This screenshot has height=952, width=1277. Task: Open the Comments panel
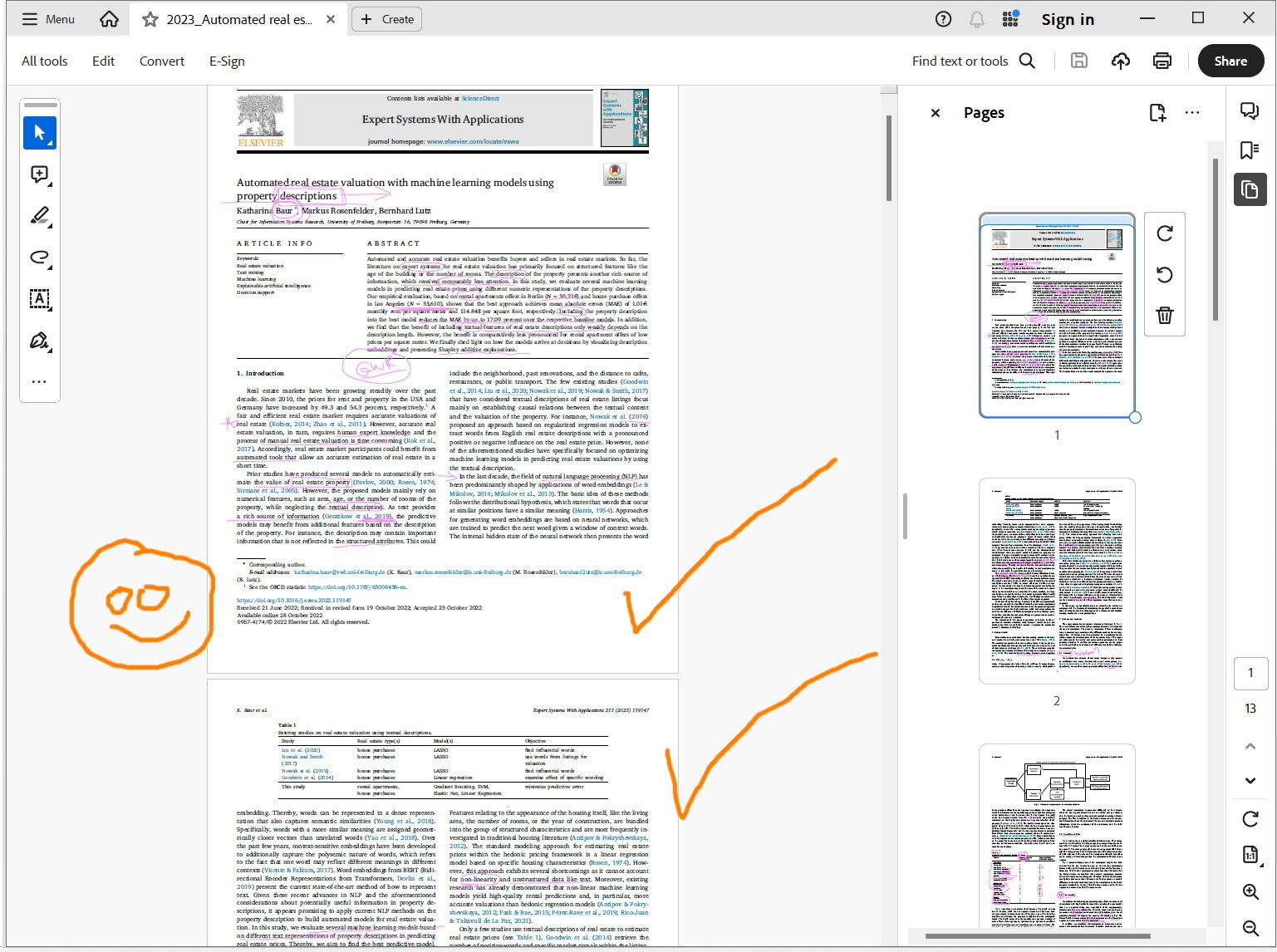pyautogui.click(x=1250, y=110)
